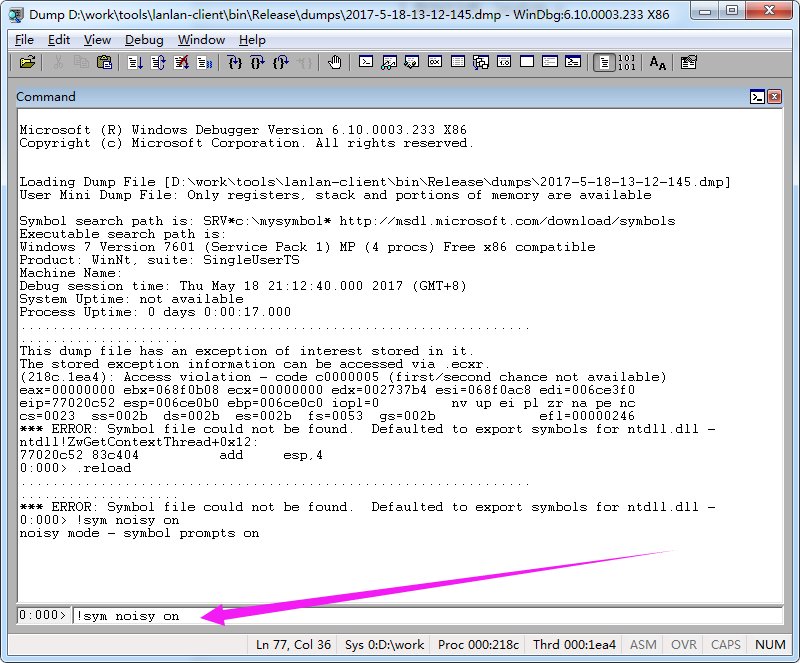Viewport: 800px width, 663px height.
Task: Open the Command window from toolbar
Action: pyautogui.click(x=366, y=63)
